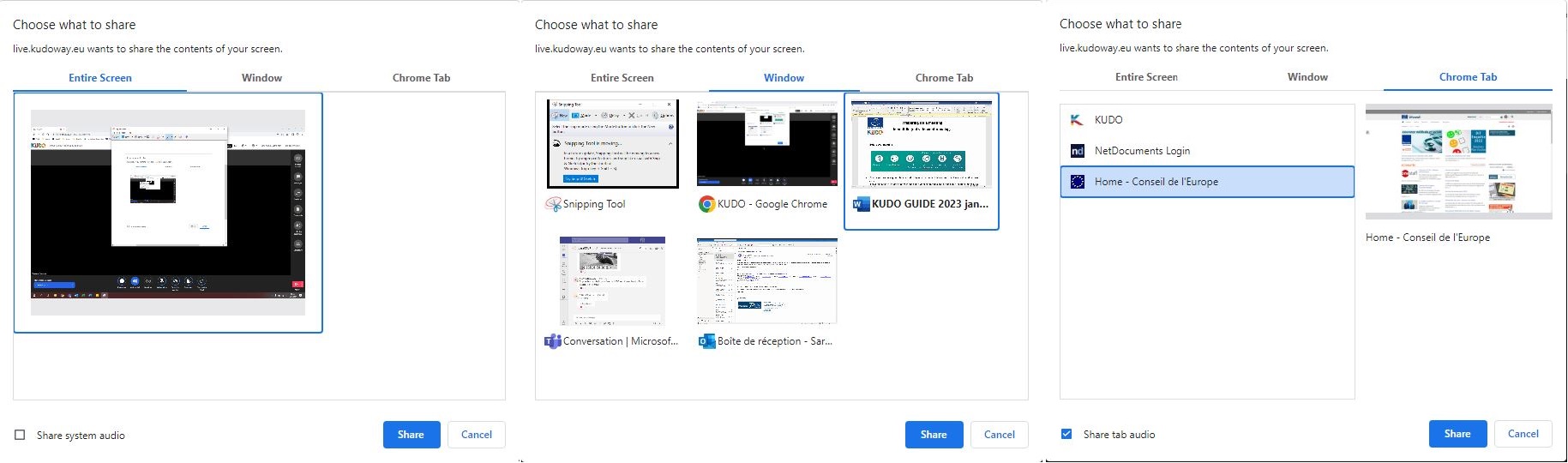Choose the KUDO - Google Chrome window thumbnail
1568x463 pixels.
(767, 143)
